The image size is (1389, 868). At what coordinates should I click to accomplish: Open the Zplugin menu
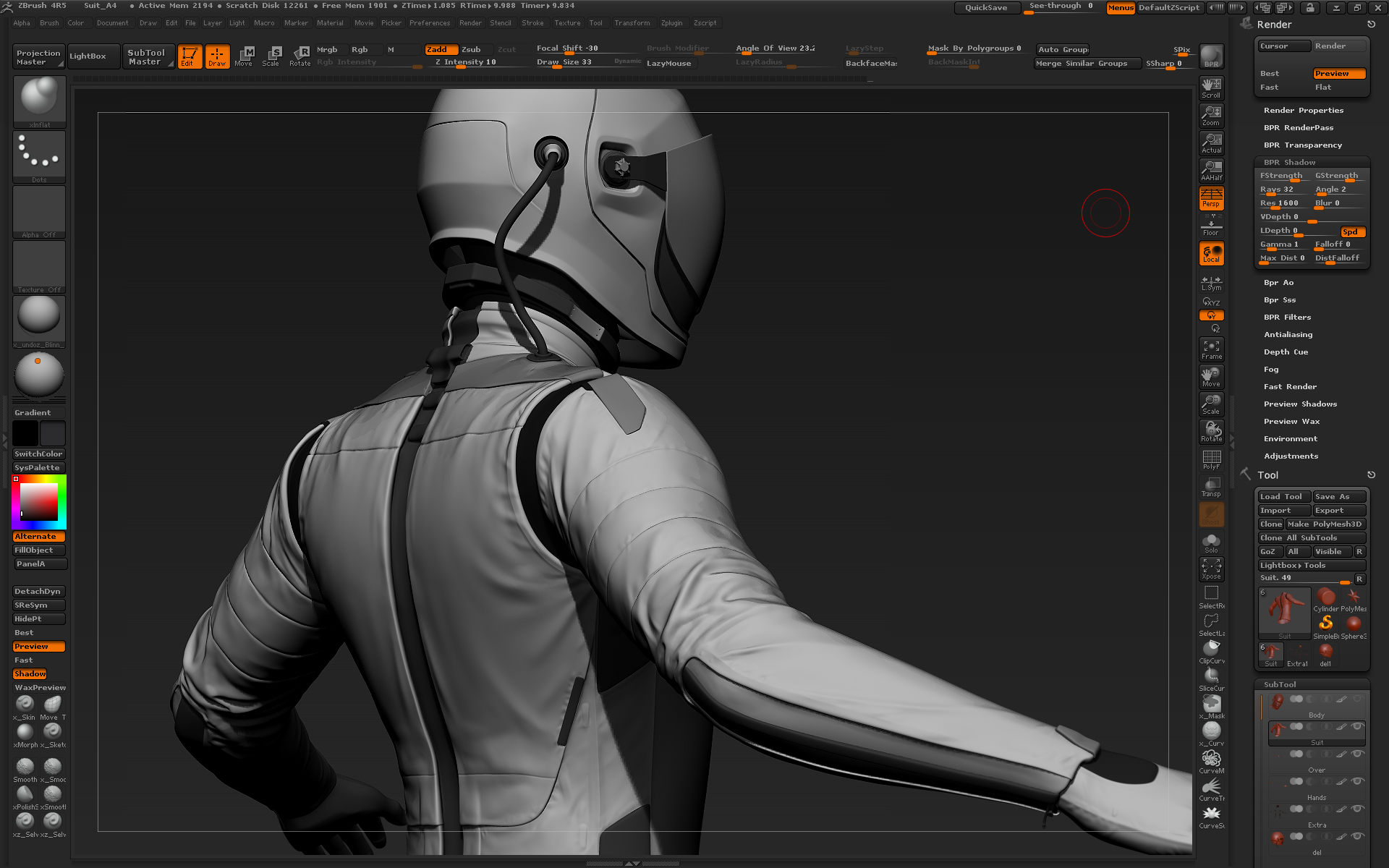click(671, 23)
